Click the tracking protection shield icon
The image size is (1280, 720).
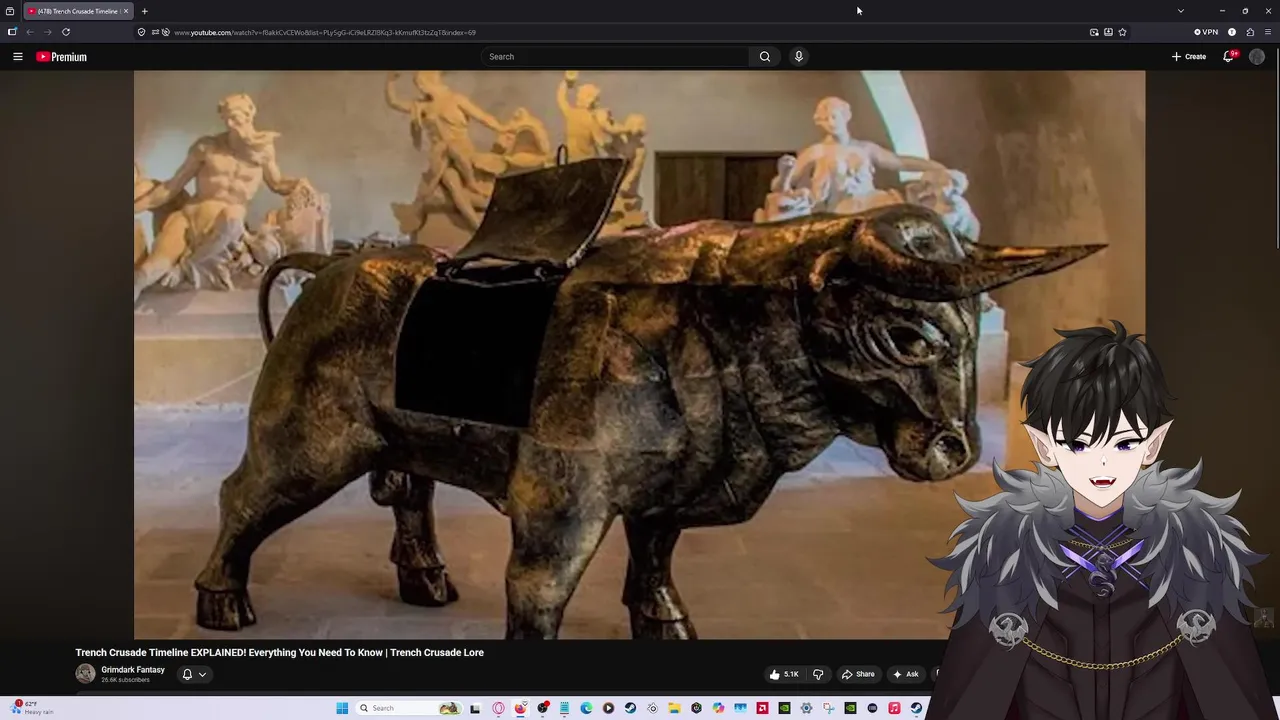click(x=141, y=32)
